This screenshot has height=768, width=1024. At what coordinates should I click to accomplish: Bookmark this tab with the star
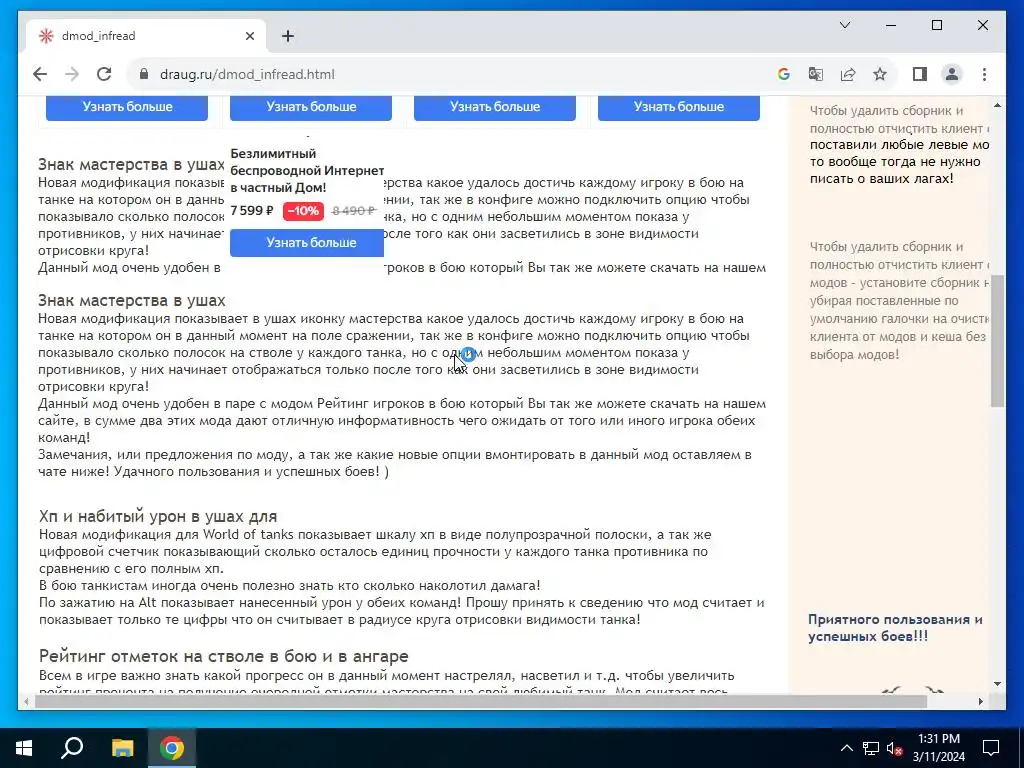880,74
